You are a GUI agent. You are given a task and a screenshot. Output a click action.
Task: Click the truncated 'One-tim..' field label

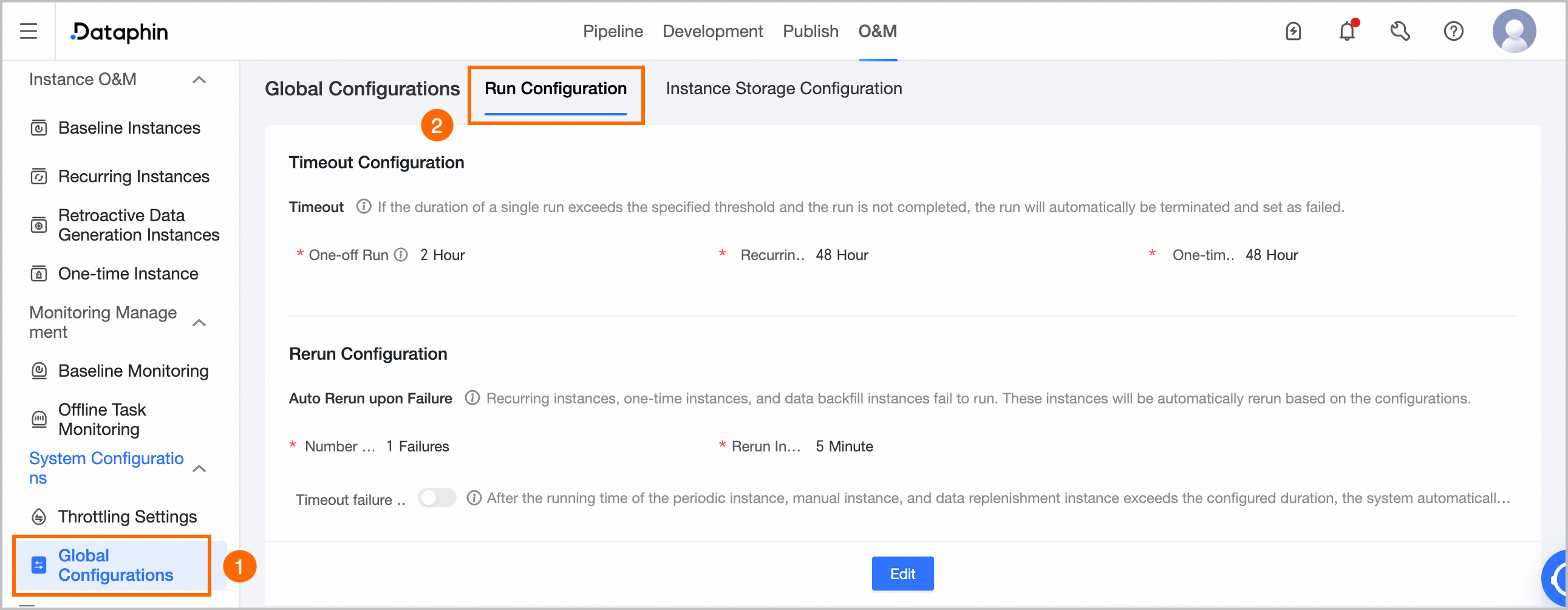[1203, 255]
